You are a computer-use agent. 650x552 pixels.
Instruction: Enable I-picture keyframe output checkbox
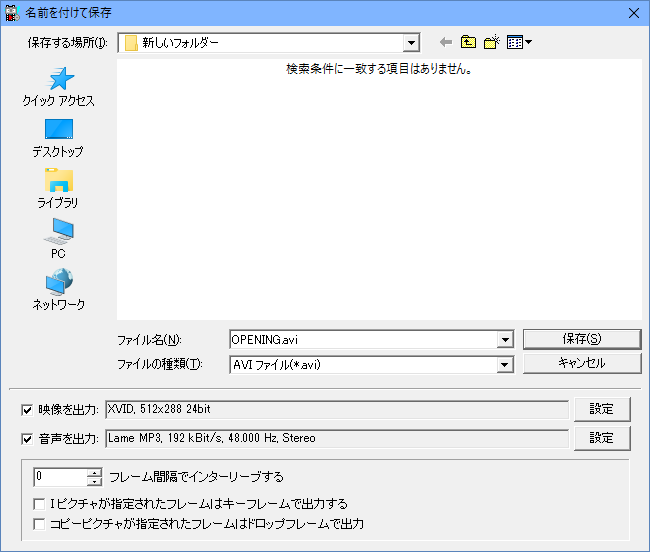(39, 504)
